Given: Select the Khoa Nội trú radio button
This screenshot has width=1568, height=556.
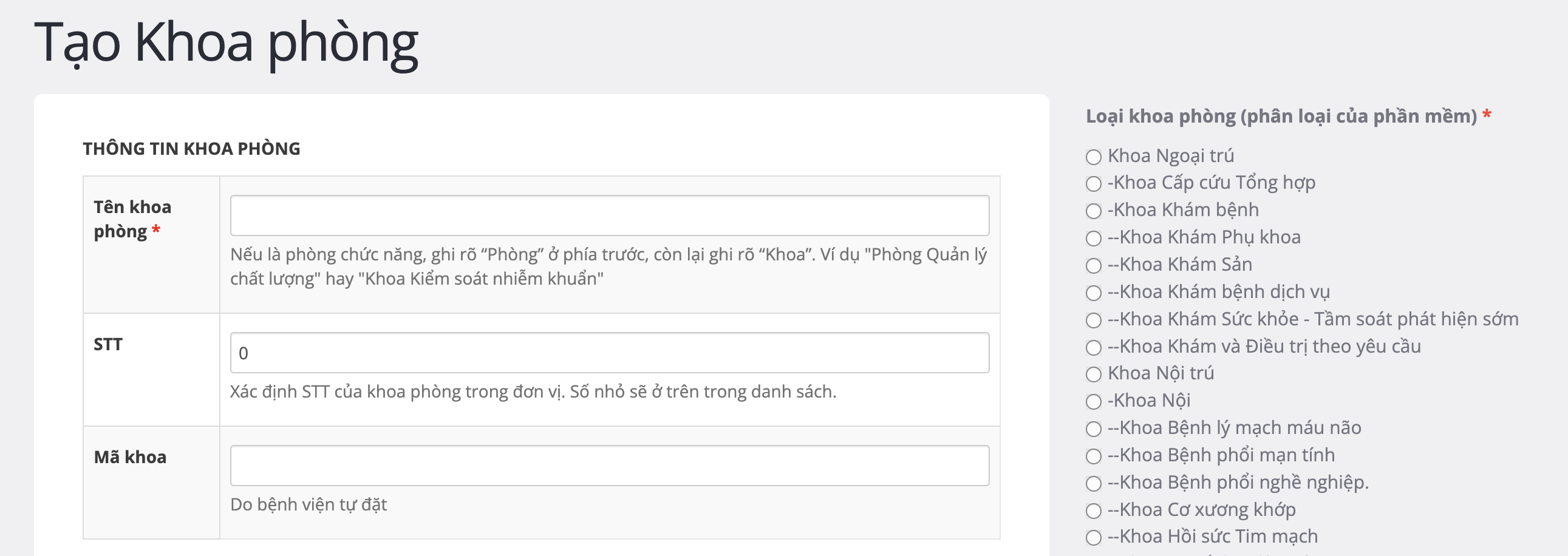Looking at the screenshot, I should 1094,374.
